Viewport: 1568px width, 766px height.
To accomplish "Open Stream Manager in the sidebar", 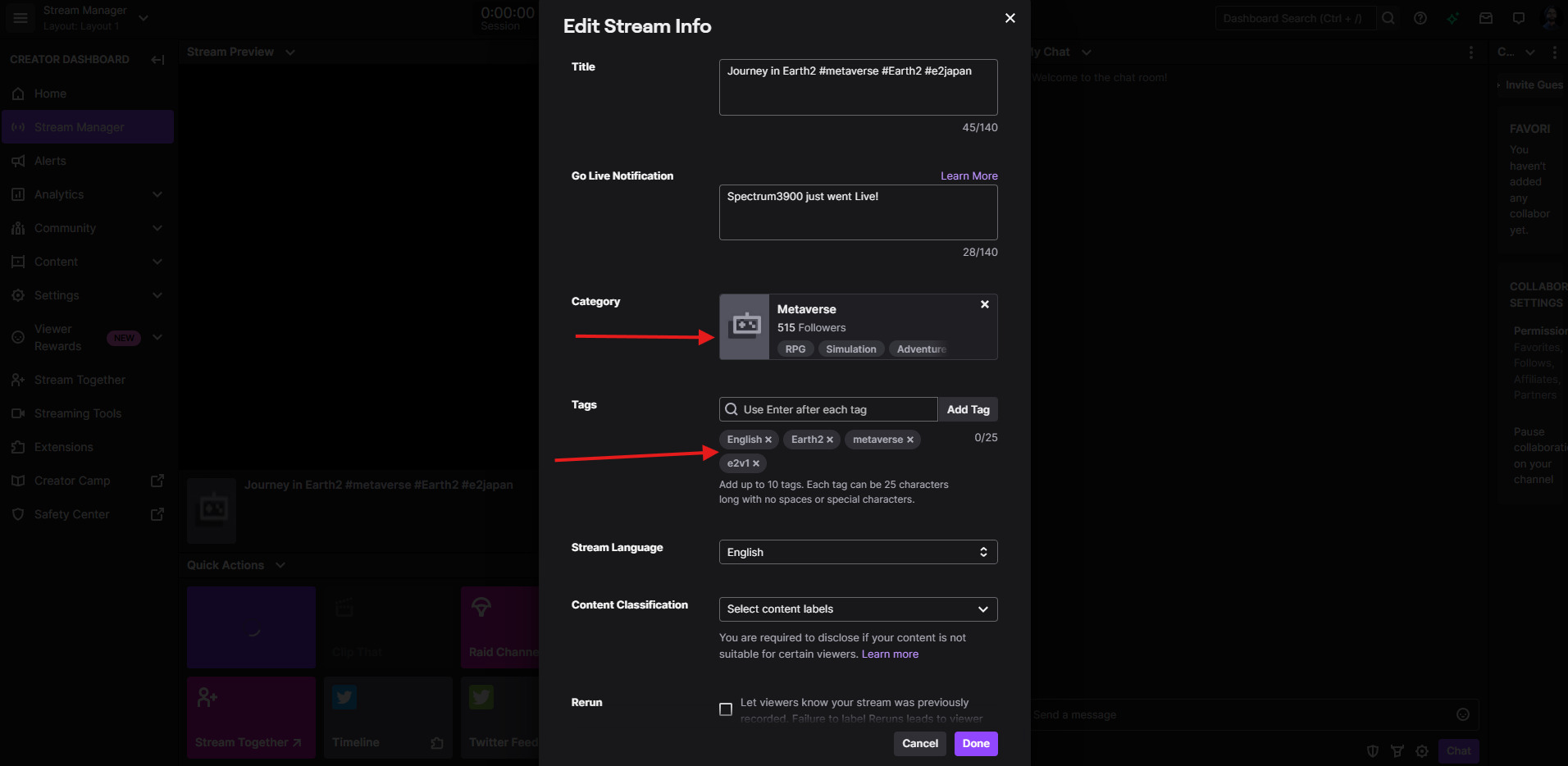I will pos(80,127).
